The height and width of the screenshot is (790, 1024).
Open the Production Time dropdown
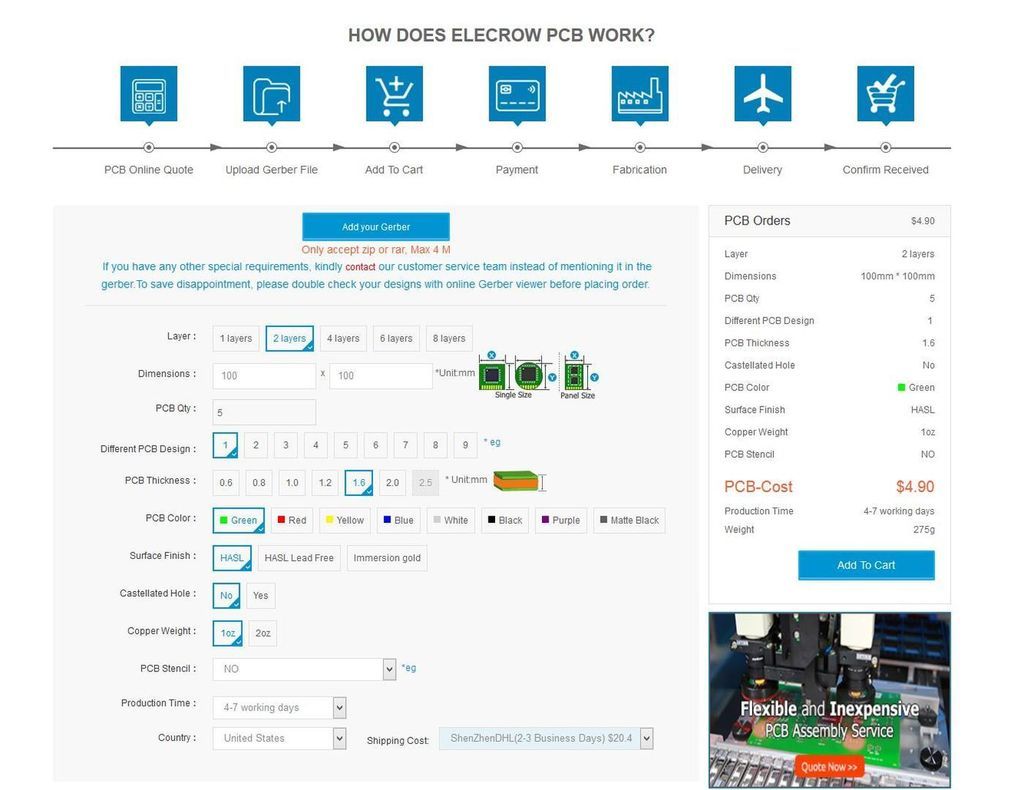[280, 708]
